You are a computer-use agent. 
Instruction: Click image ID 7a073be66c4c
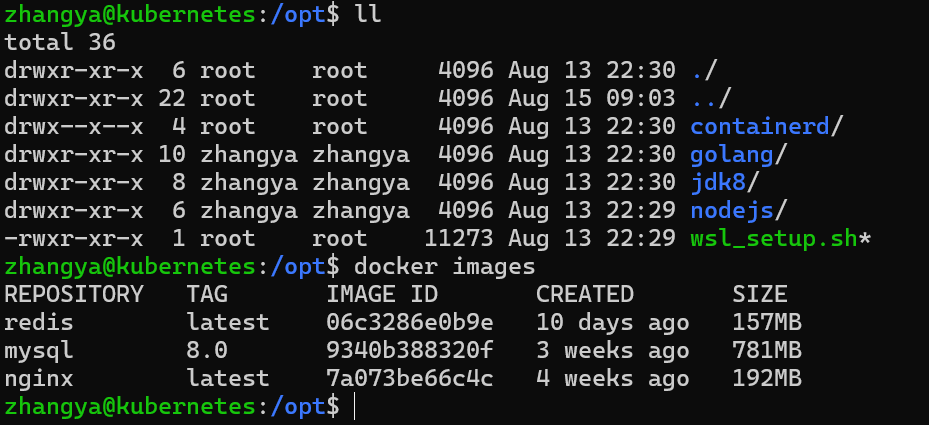(x=409, y=379)
